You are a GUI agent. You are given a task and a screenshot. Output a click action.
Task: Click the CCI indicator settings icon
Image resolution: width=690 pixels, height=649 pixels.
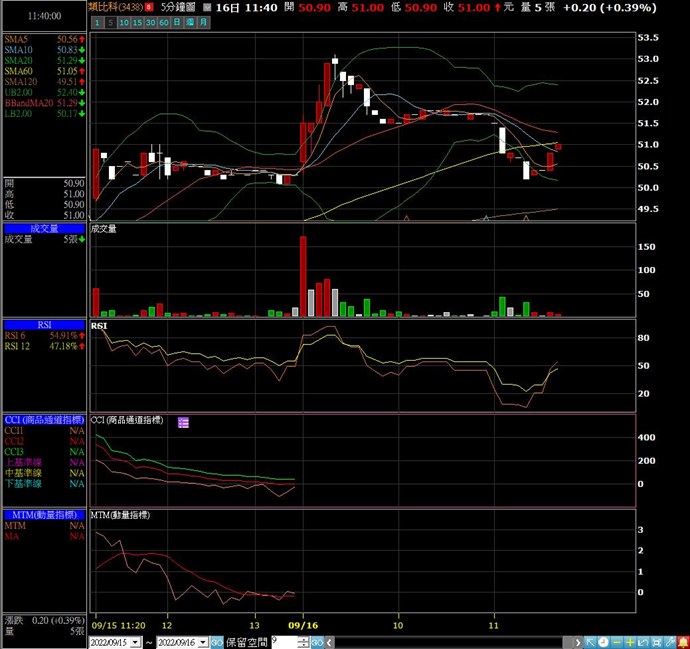(184, 423)
